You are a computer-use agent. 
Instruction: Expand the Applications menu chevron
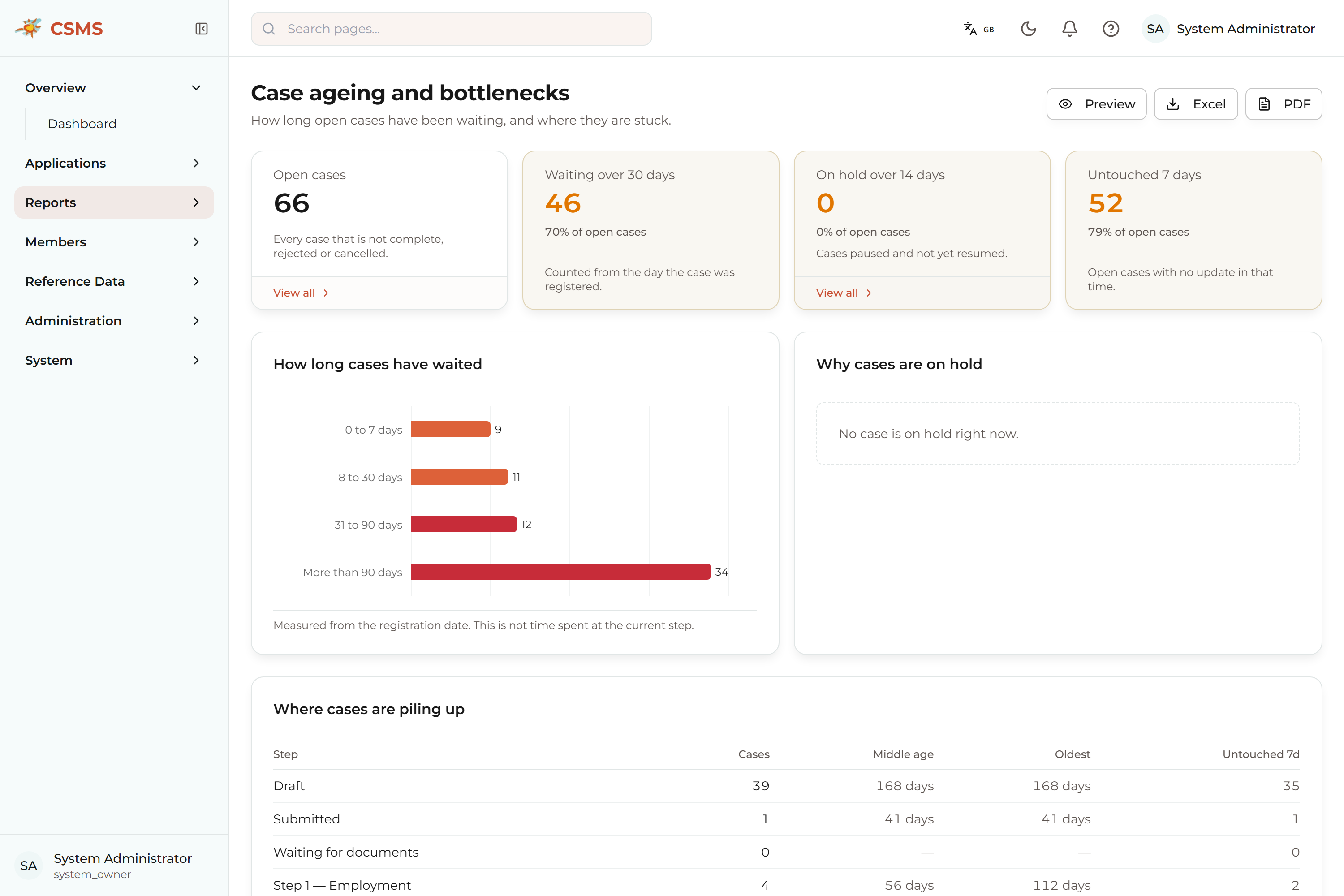click(x=196, y=163)
